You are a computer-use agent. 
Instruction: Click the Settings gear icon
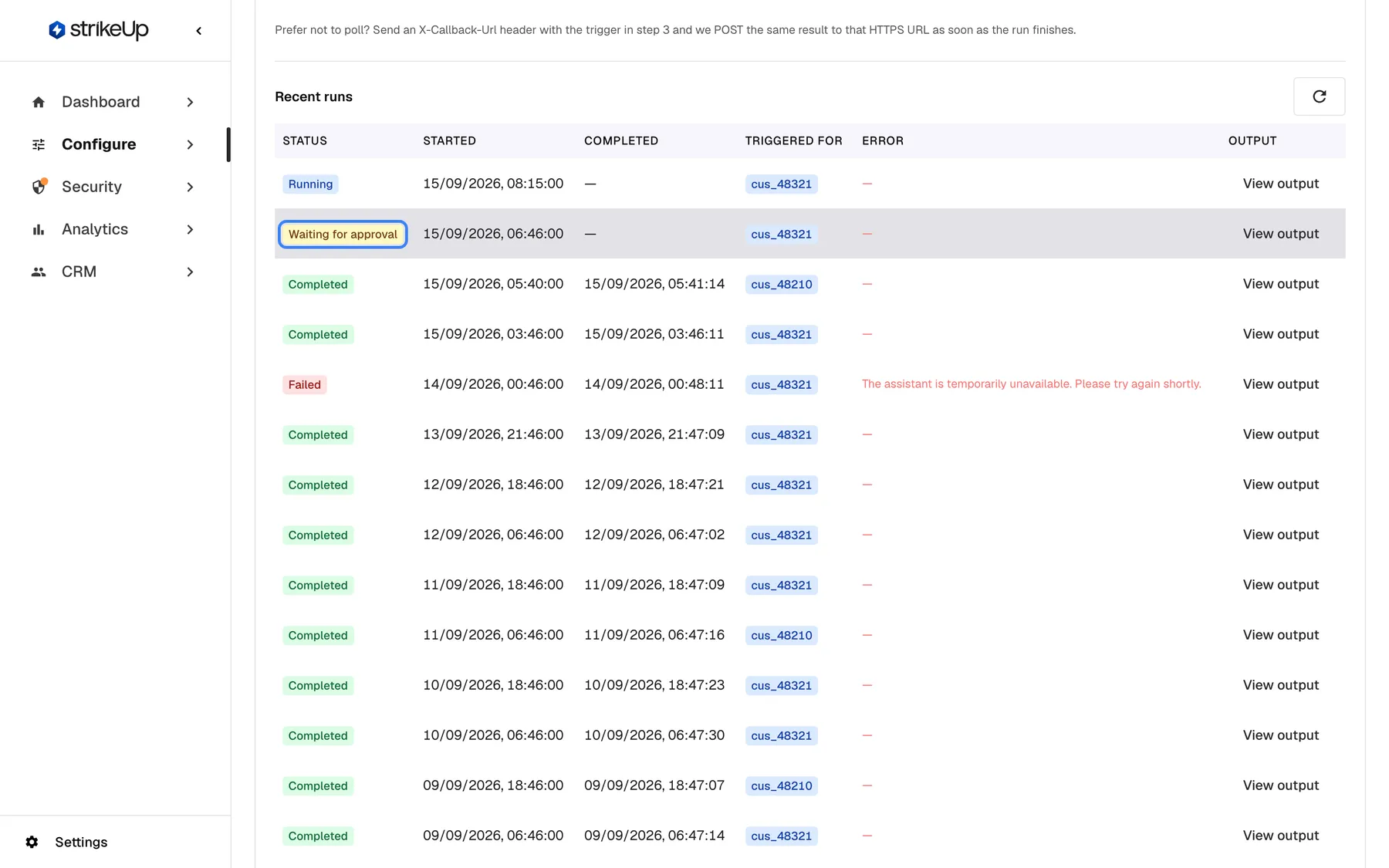point(32,842)
